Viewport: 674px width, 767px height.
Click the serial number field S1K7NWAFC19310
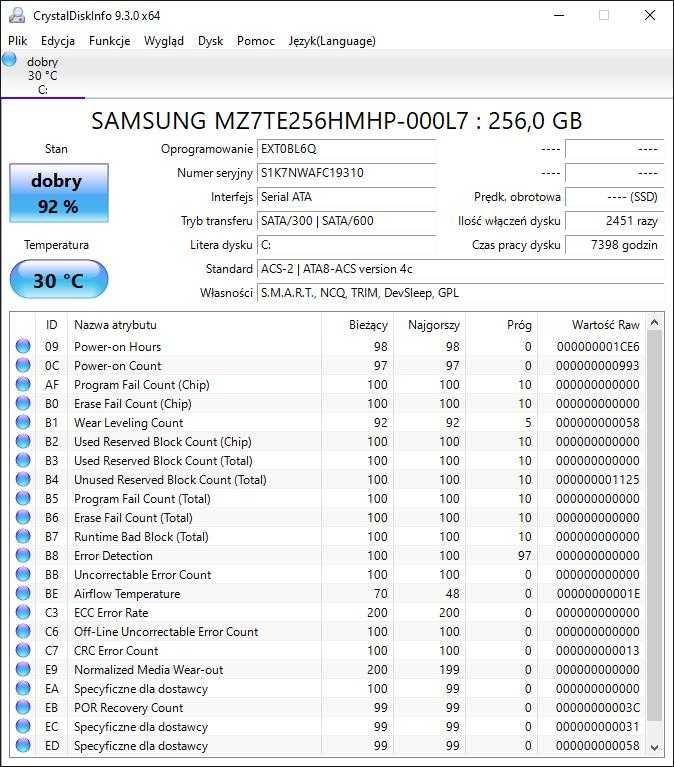pyautogui.click(x=347, y=173)
